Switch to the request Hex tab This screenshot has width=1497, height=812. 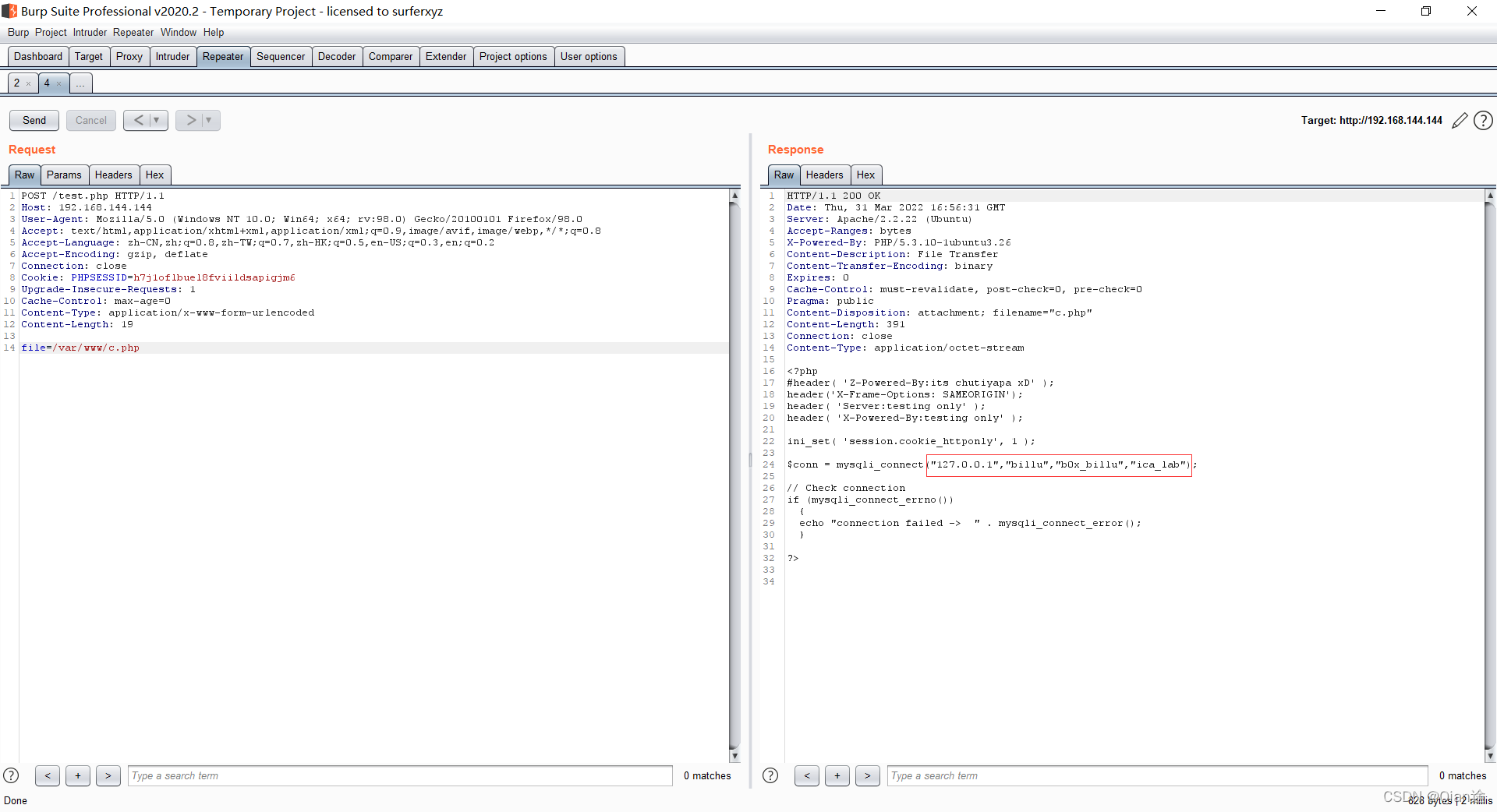coord(154,175)
